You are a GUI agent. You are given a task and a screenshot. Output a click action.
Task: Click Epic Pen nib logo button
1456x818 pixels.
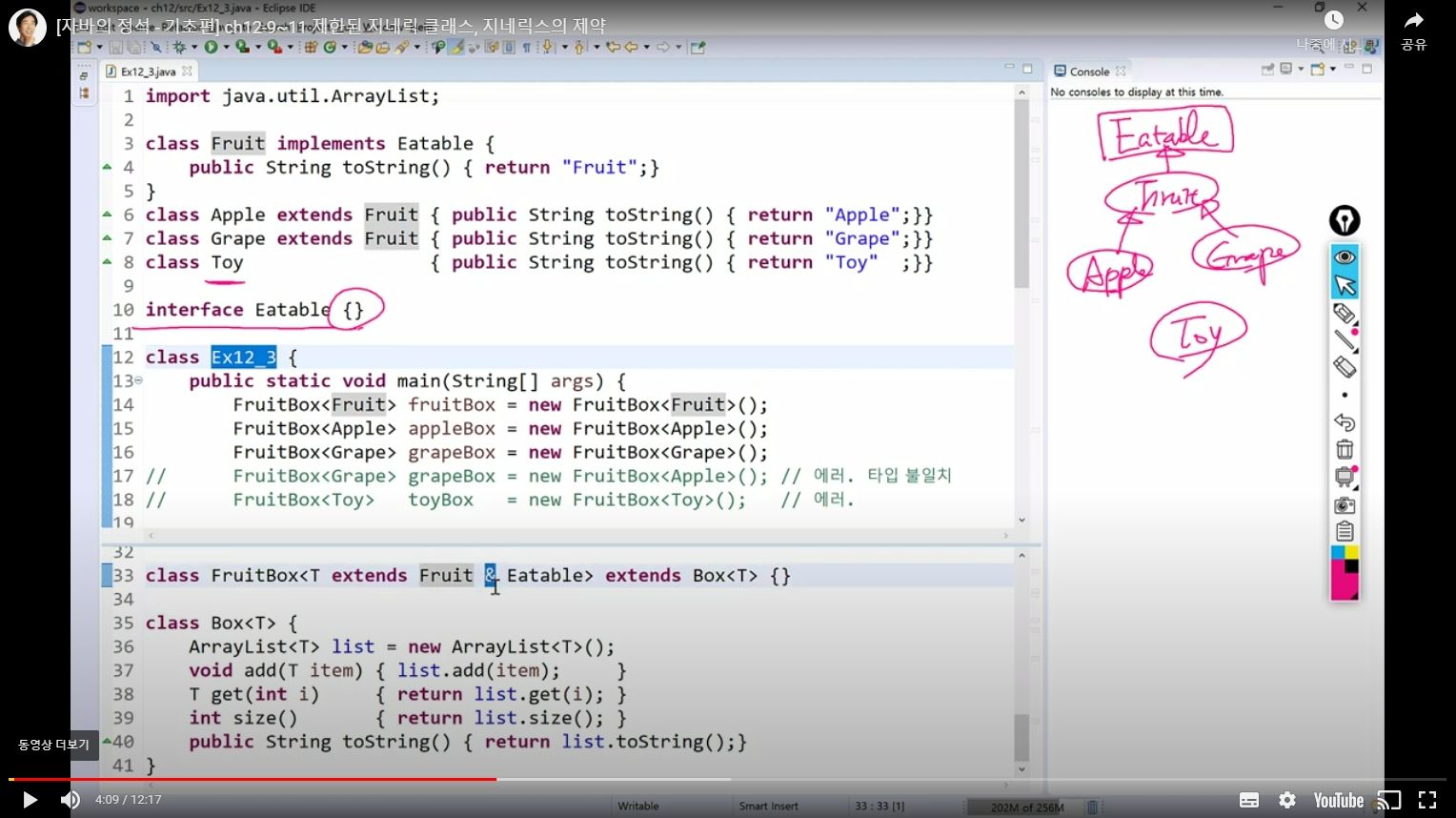click(x=1345, y=221)
